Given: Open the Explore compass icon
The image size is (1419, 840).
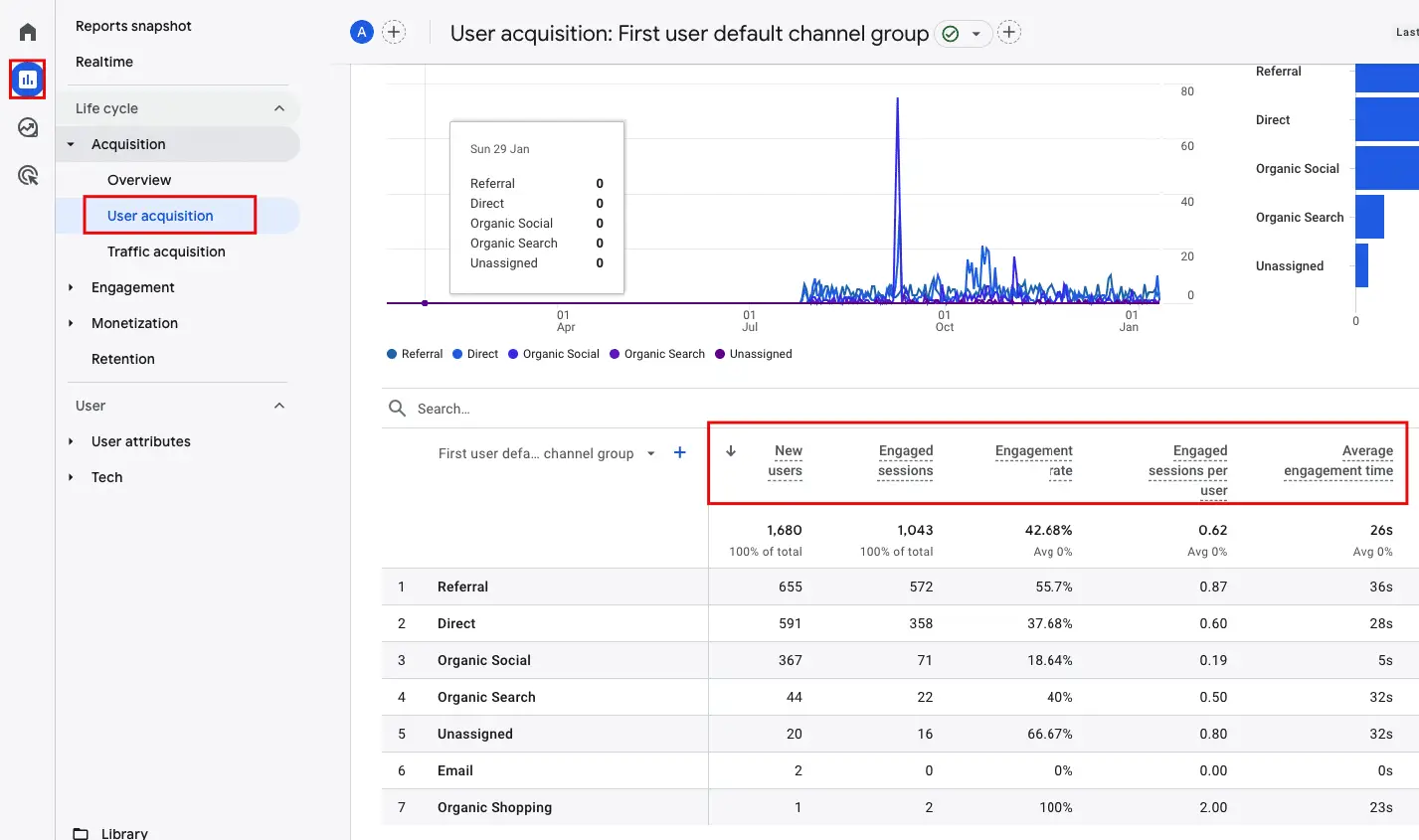Looking at the screenshot, I should pyautogui.click(x=26, y=127).
